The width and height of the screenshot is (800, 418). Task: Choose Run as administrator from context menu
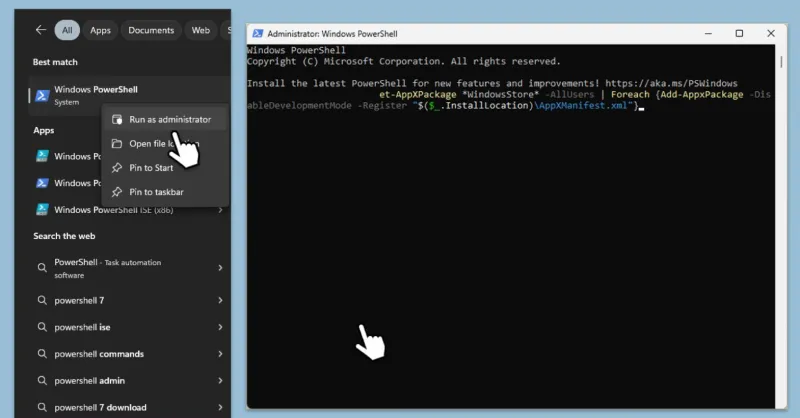pyautogui.click(x=165, y=119)
